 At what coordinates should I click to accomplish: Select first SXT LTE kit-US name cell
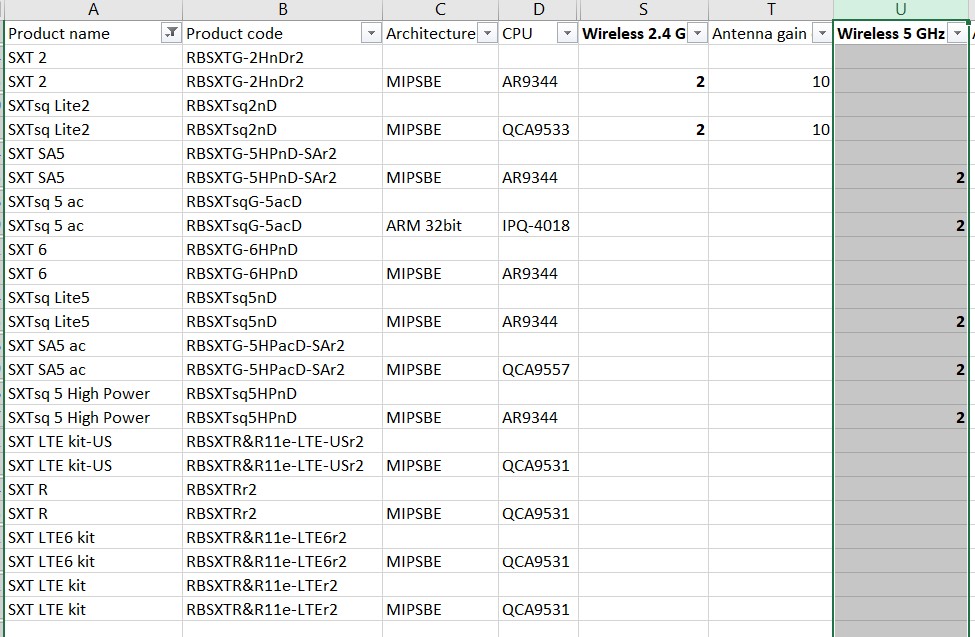pyautogui.click(x=93, y=442)
